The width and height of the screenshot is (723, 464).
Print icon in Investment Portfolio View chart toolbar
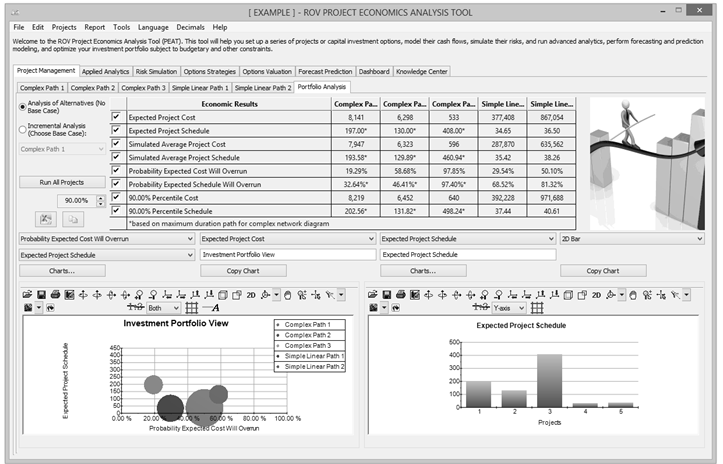55,295
